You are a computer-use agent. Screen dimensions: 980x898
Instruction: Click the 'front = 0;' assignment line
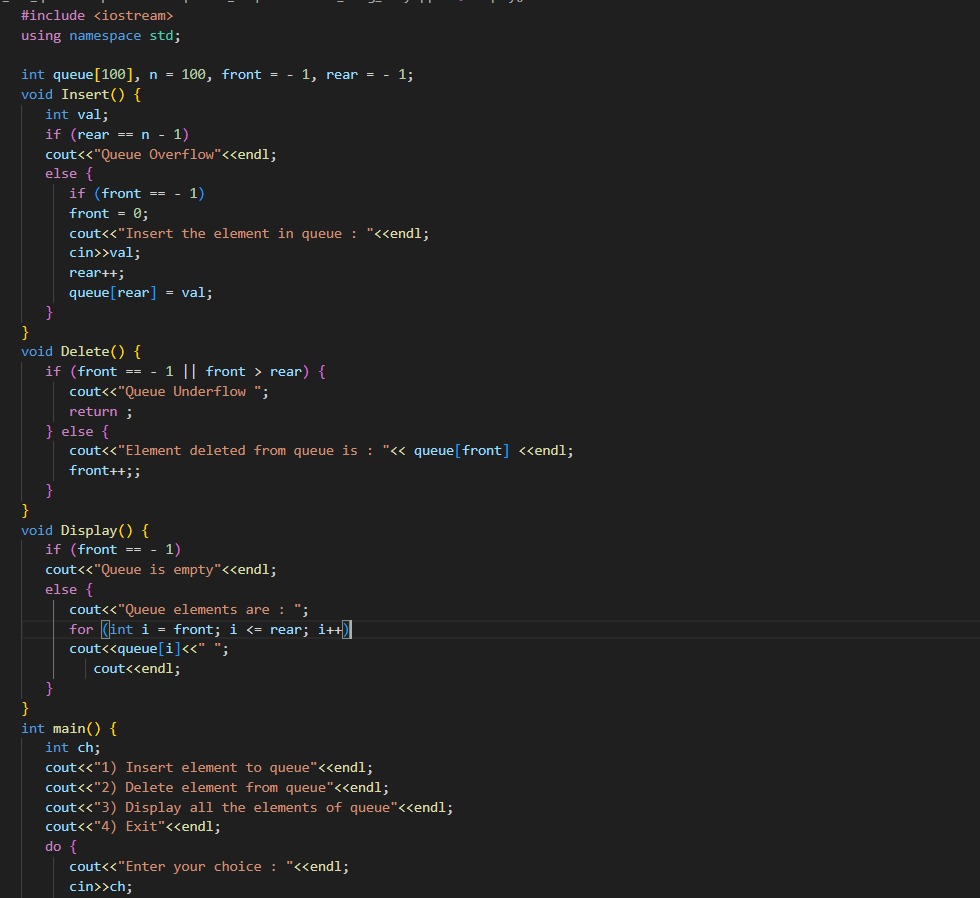pyautogui.click(x=109, y=214)
